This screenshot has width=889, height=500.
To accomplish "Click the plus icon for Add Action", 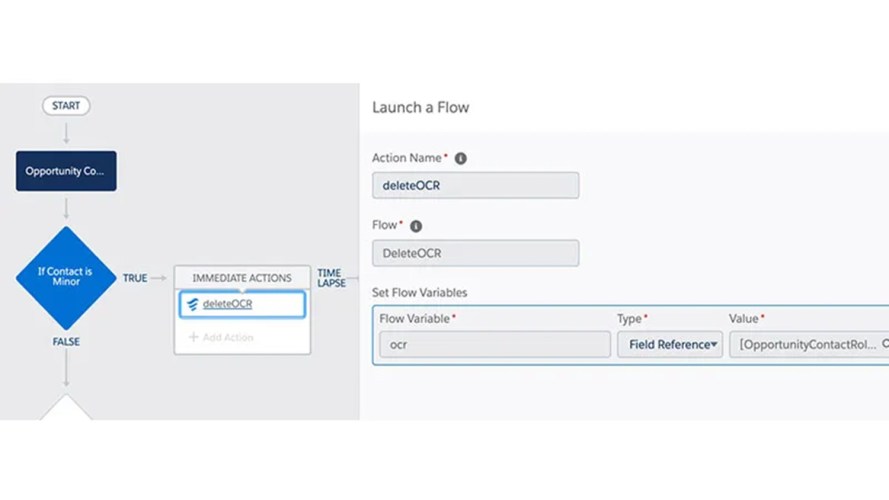I will (x=193, y=338).
